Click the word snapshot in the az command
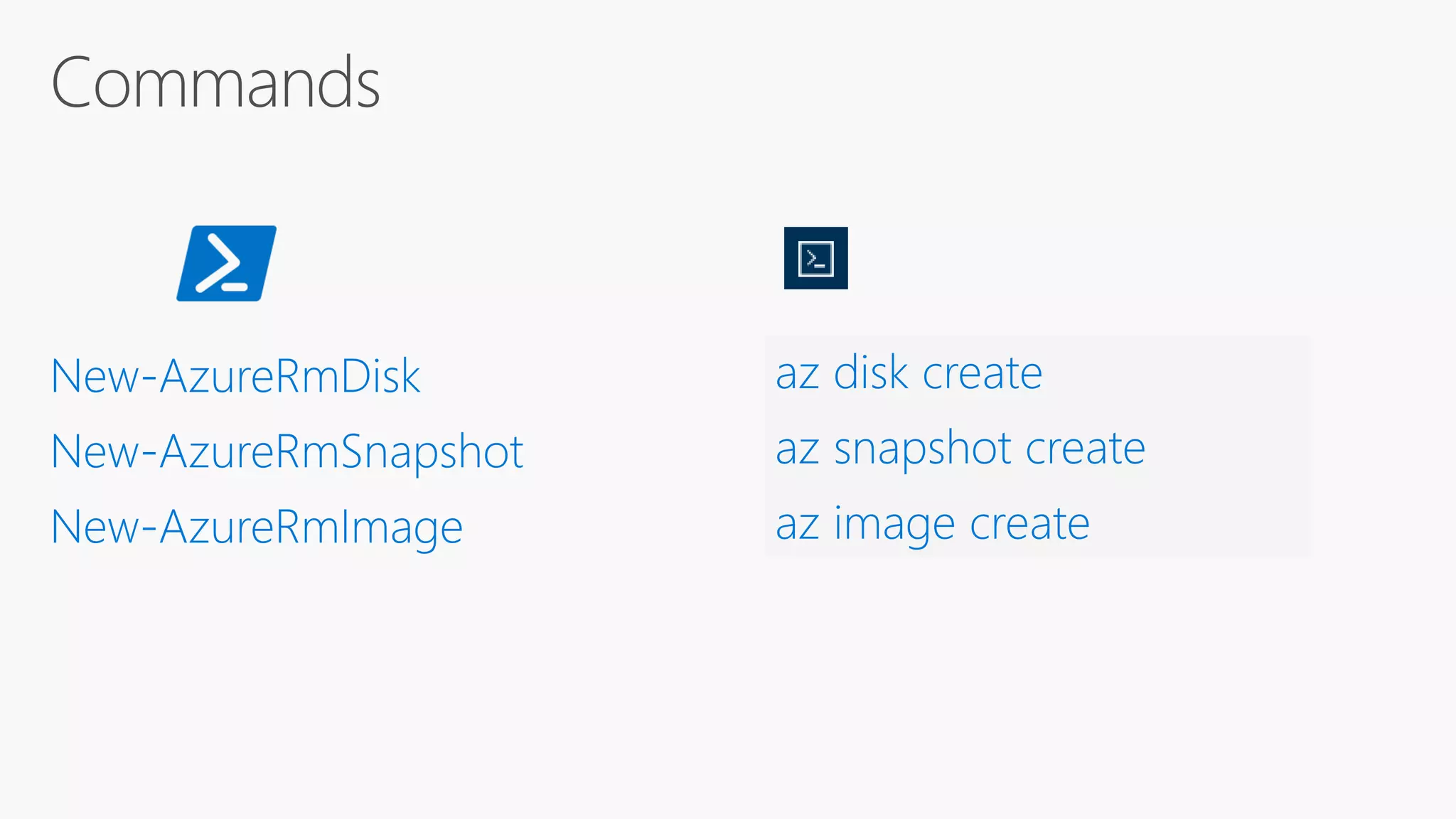Image resolution: width=1456 pixels, height=819 pixels. 922,450
